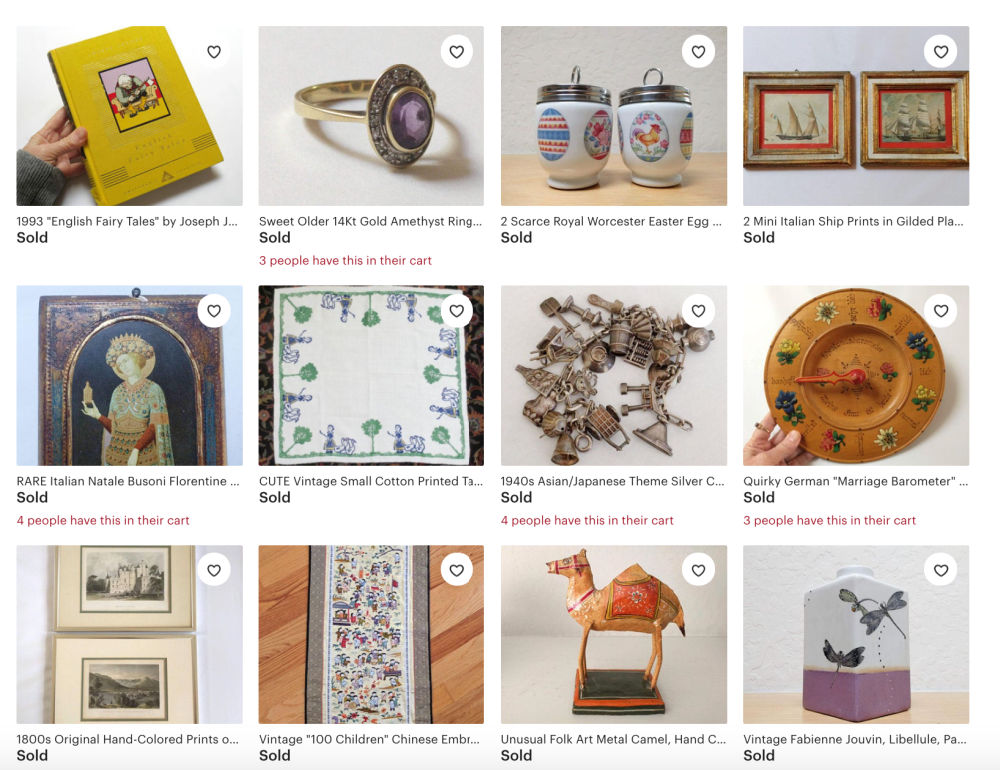The height and width of the screenshot is (770, 1000).
Task: Toggle favorite on the cotton printed tablecloth
Action: click(x=457, y=311)
